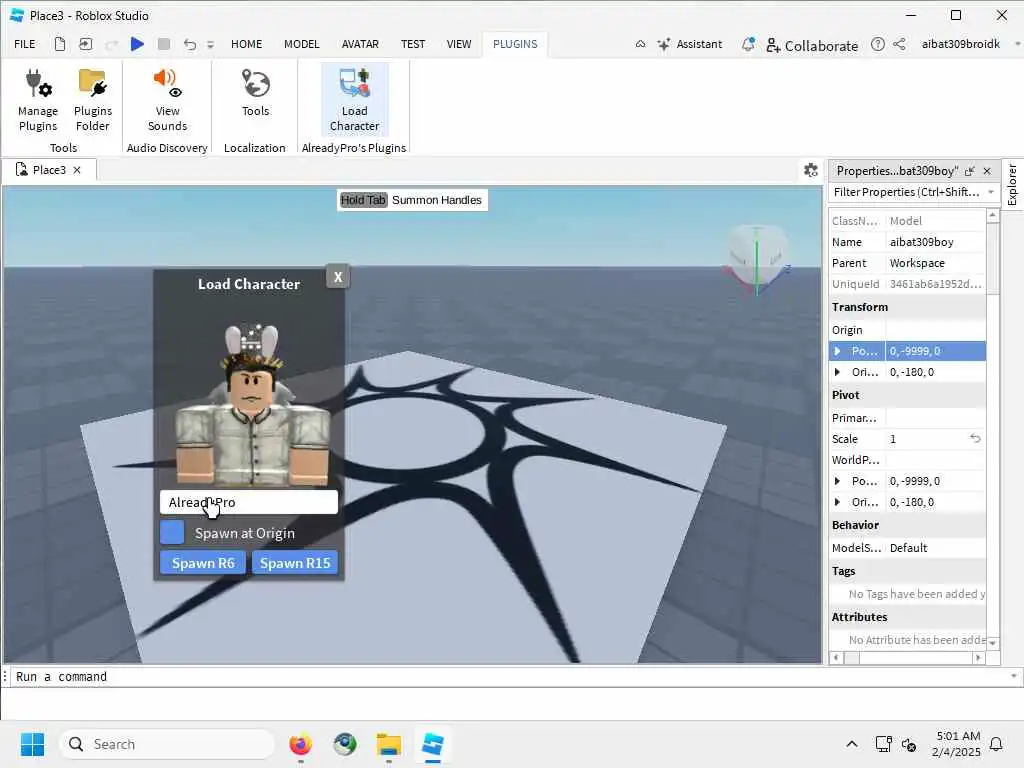Close the Properties panel

pos(987,171)
